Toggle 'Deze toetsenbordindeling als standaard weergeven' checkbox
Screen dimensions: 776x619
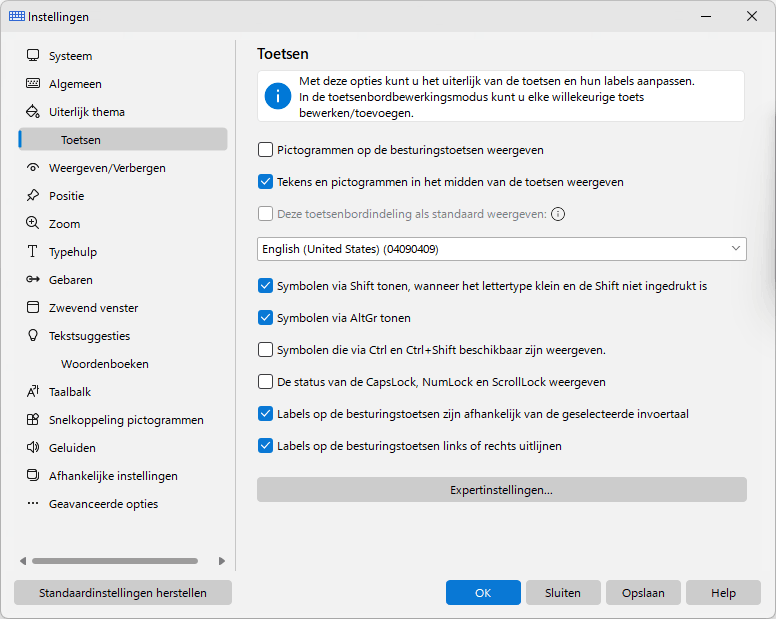265,214
